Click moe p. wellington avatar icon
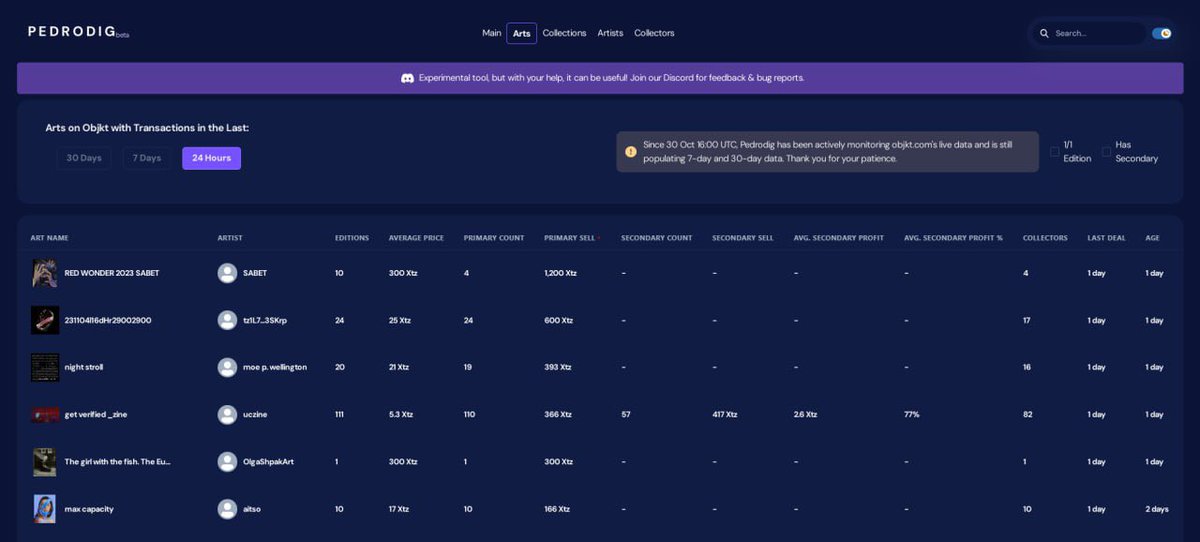Viewport: 1200px width, 542px height. click(228, 367)
